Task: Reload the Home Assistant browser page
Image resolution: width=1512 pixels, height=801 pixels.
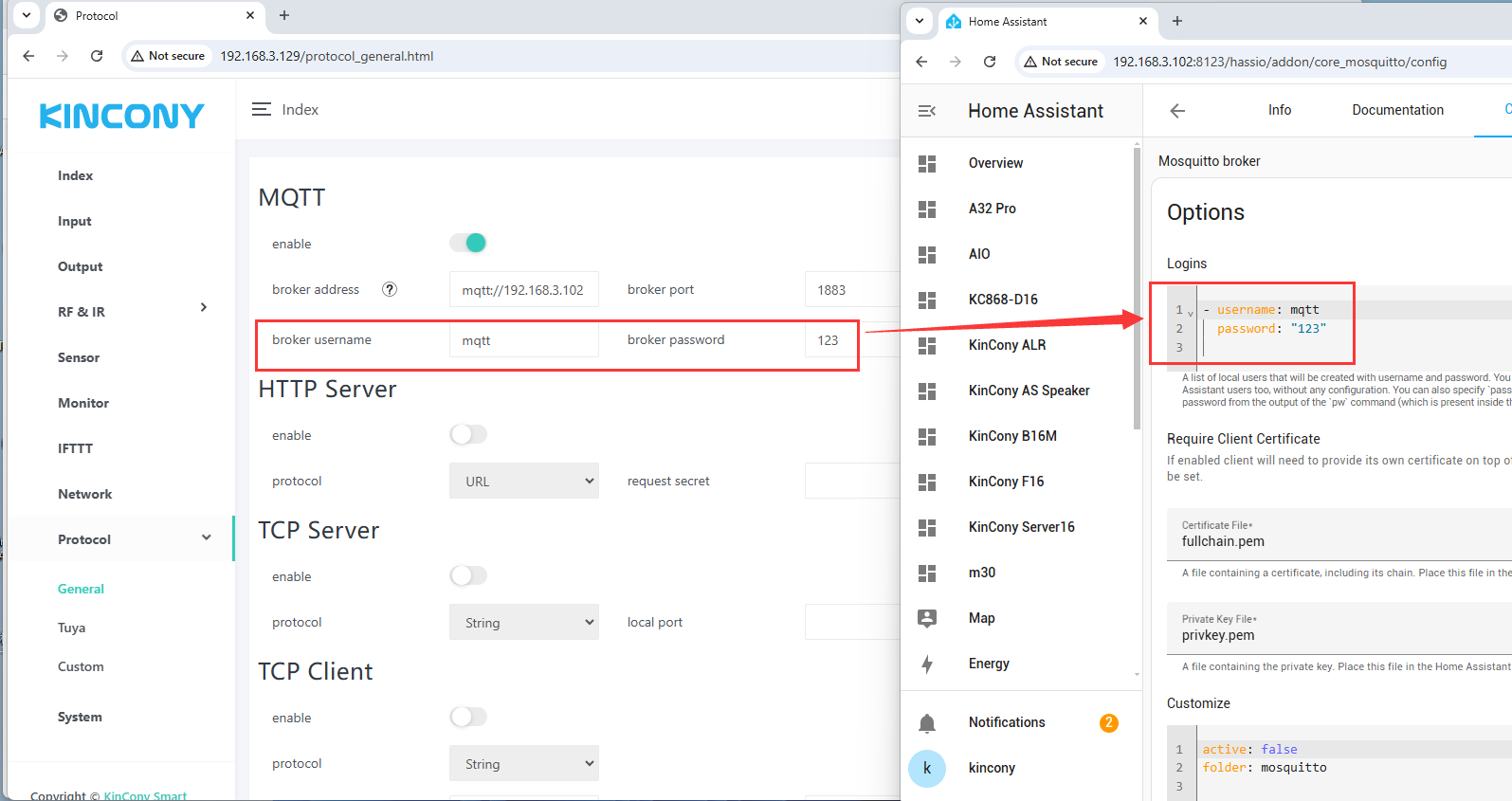Action: (x=990, y=62)
